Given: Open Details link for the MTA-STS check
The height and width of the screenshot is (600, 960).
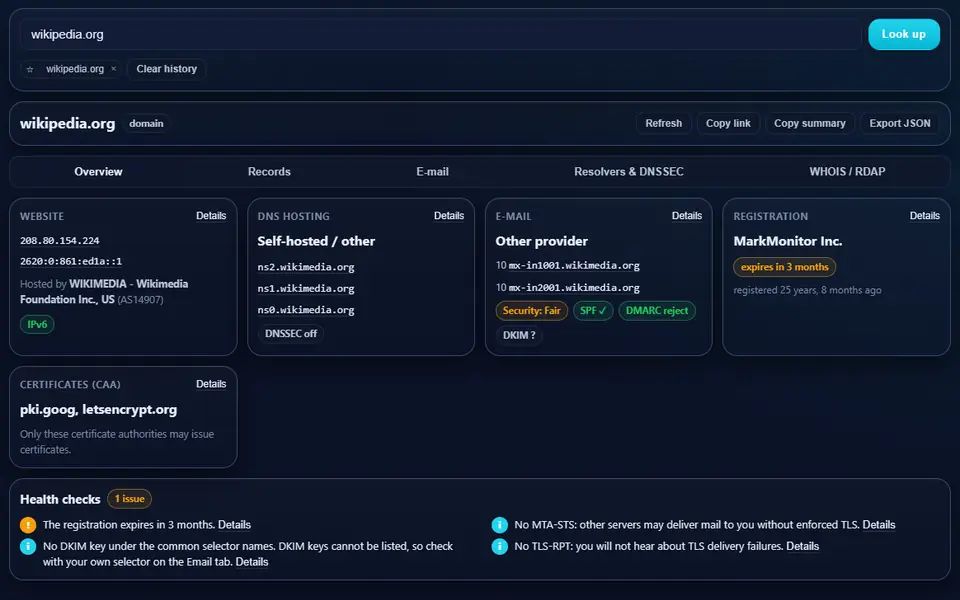Looking at the screenshot, I should (x=879, y=525).
